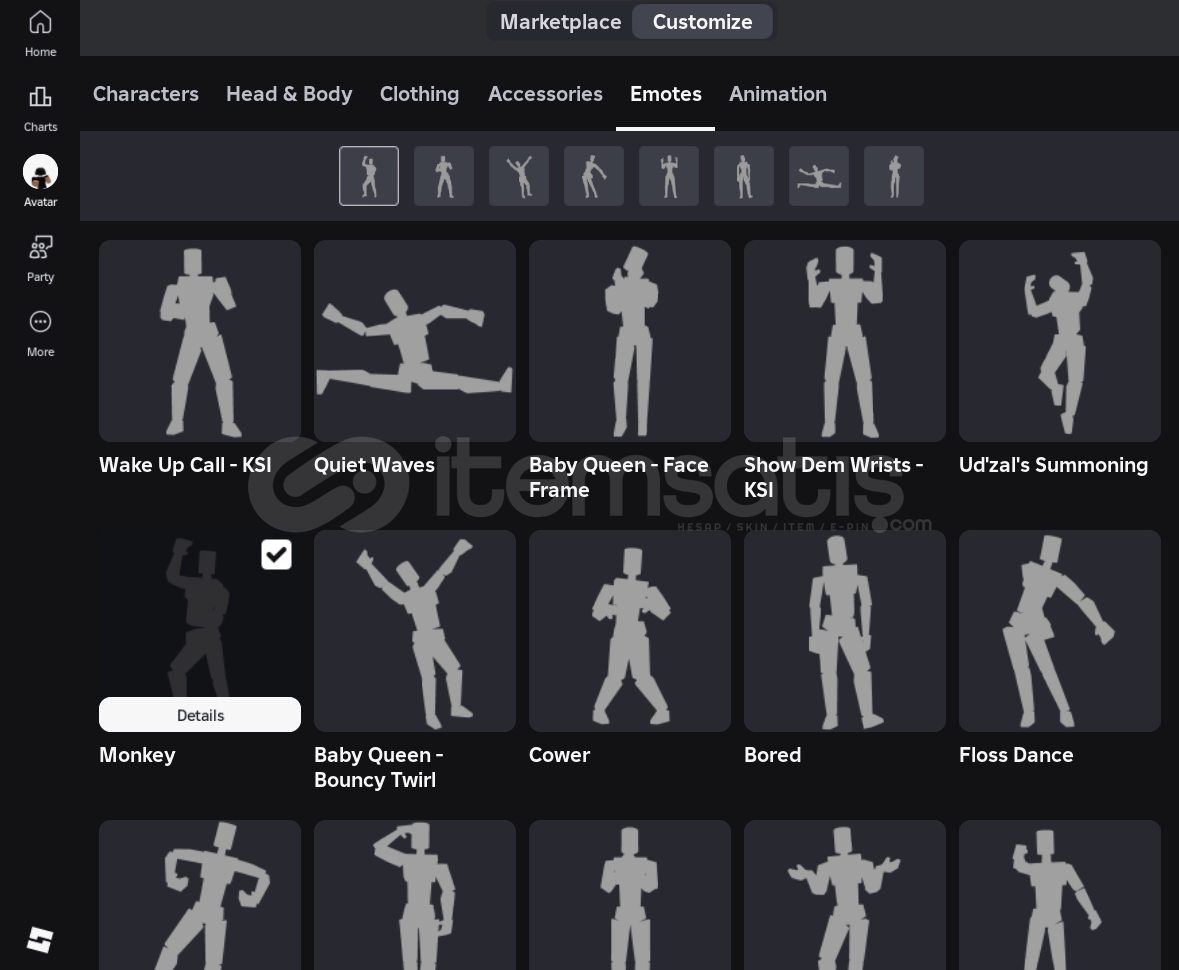Choose the Ud'zal's Summoning emote thumbnail
The height and width of the screenshot is (970, 1179).
[x=1060, y=341]
